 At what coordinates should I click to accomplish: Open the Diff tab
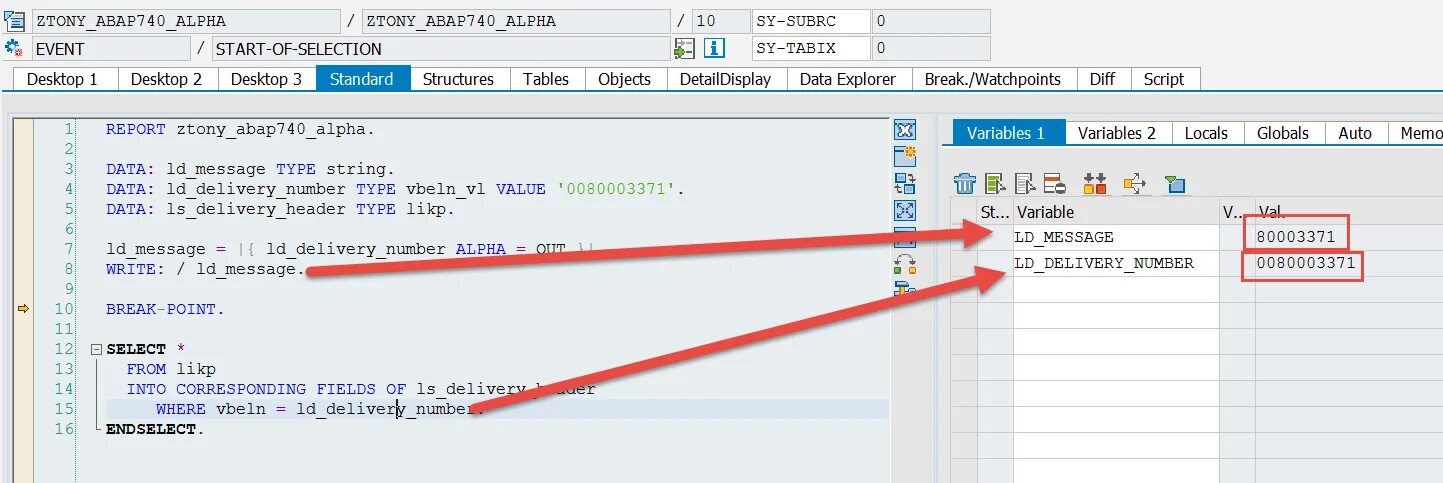pos(1102,79)
